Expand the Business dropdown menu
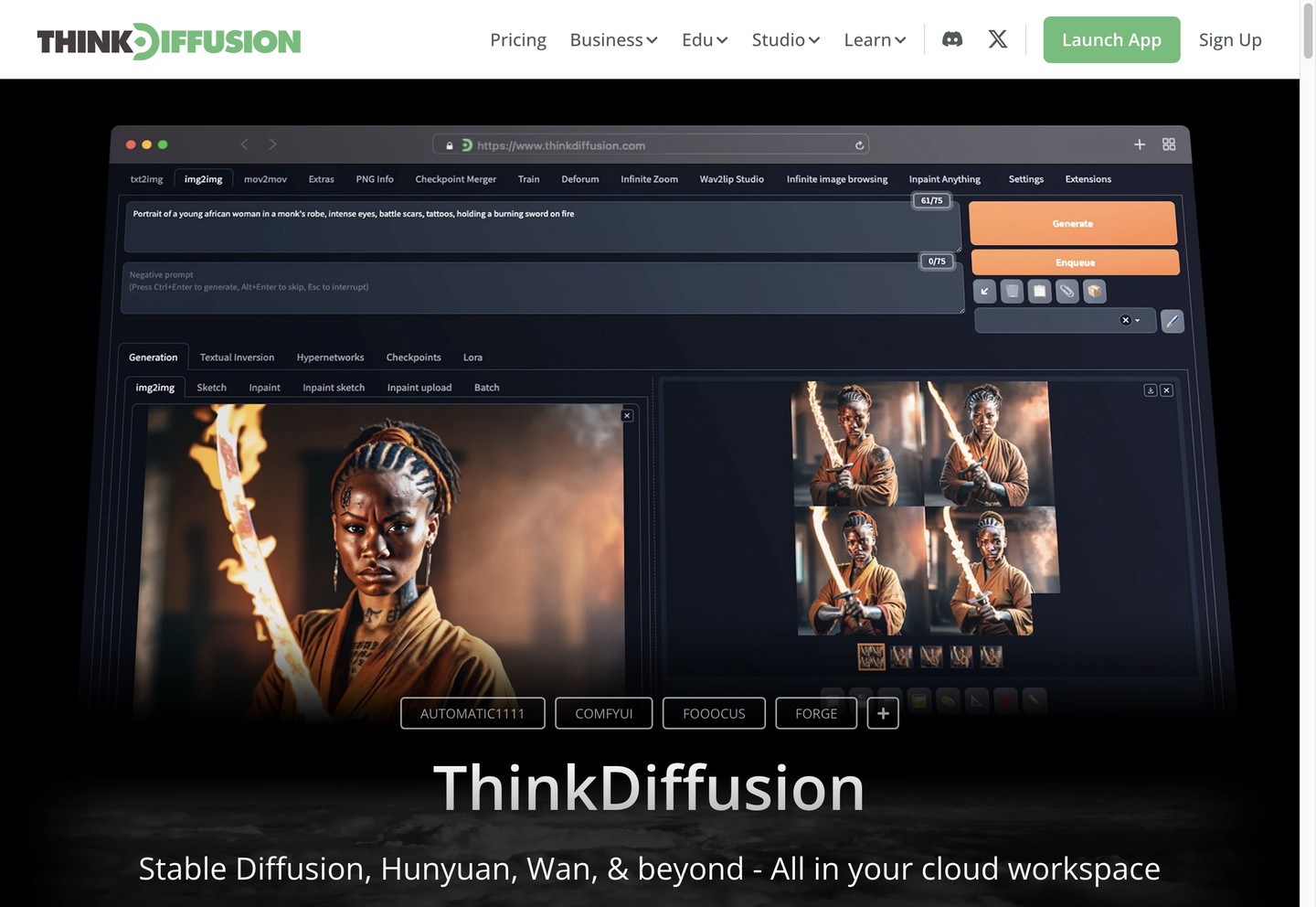 (x=613, y=40)
